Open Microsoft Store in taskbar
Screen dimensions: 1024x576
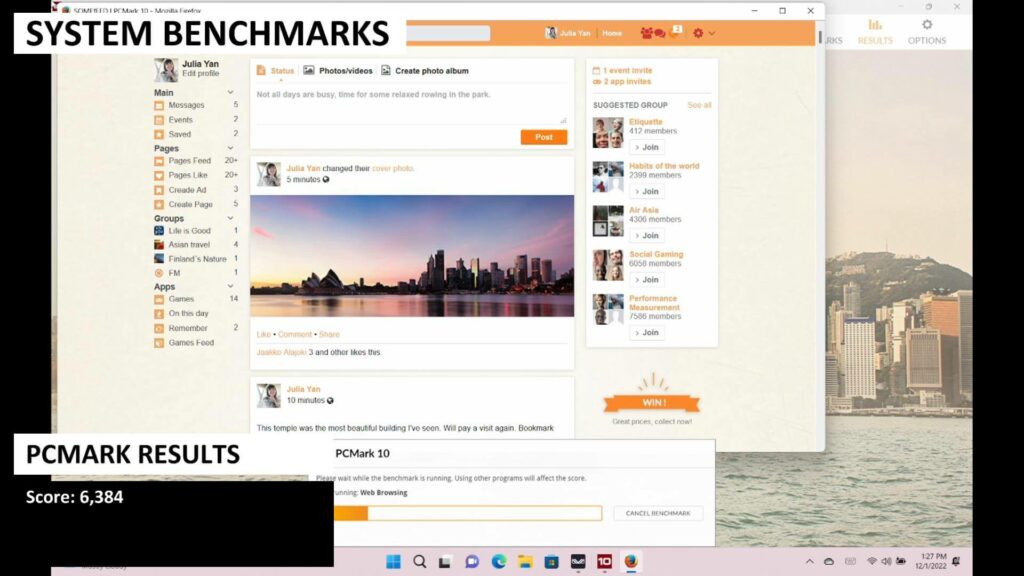pyautogui.click(x=552, y=561)
